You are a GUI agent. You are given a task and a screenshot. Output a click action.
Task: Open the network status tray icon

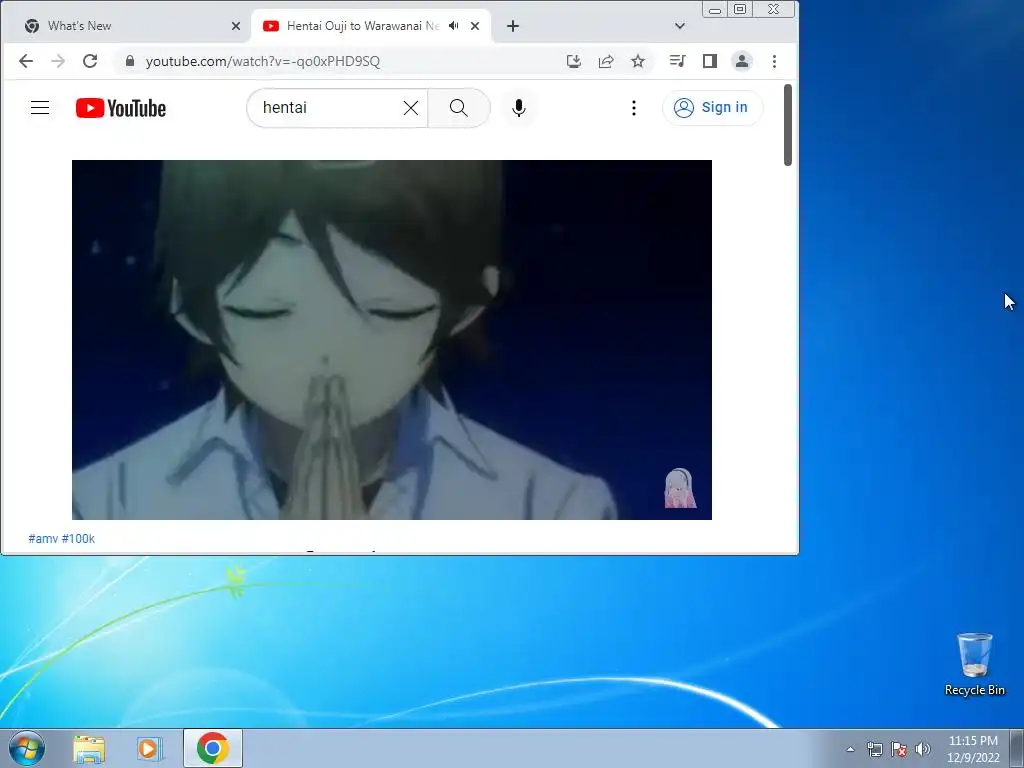874,749
